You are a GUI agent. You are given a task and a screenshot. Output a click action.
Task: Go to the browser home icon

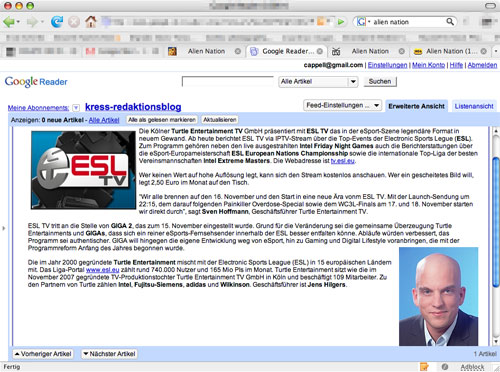coord(90,22)
